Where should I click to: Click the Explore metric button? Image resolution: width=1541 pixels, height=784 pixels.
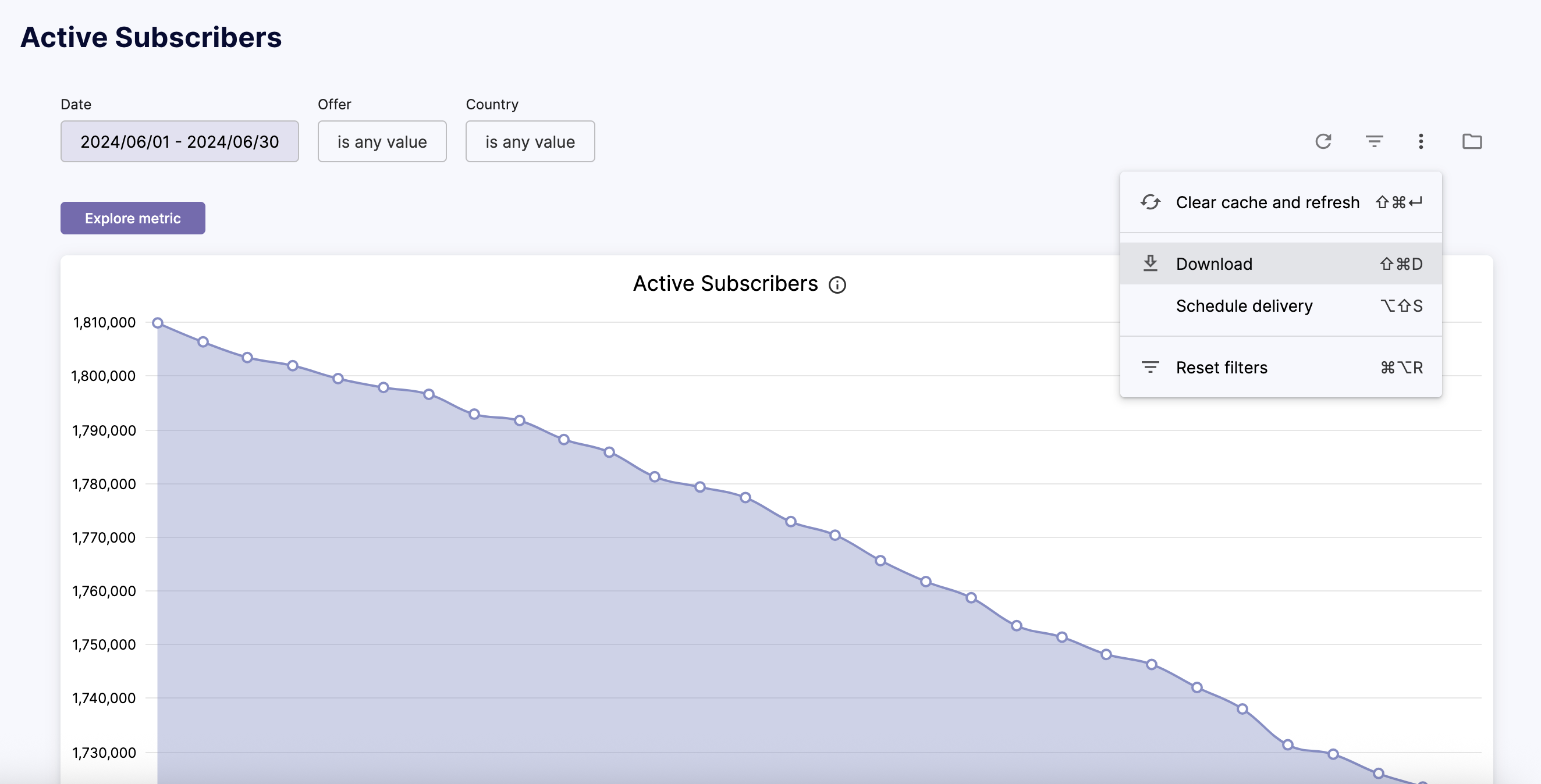pos(133,218)
